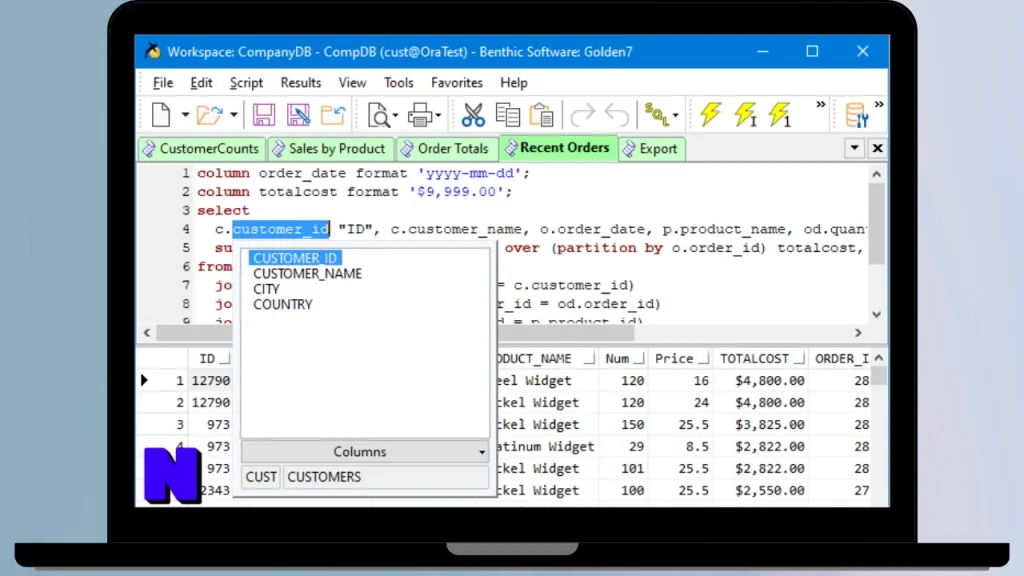Click the lightning bolt with 1 icon
Image resolution: width=1024 pixels, height=576 pixels.
[780, 114]
